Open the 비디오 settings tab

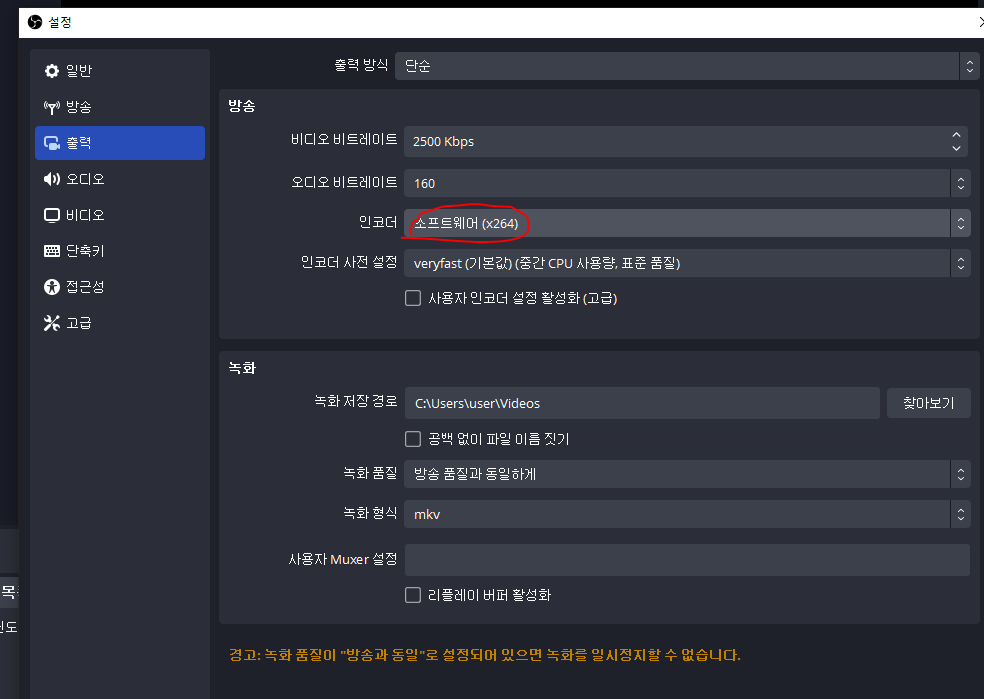(120, 215)
